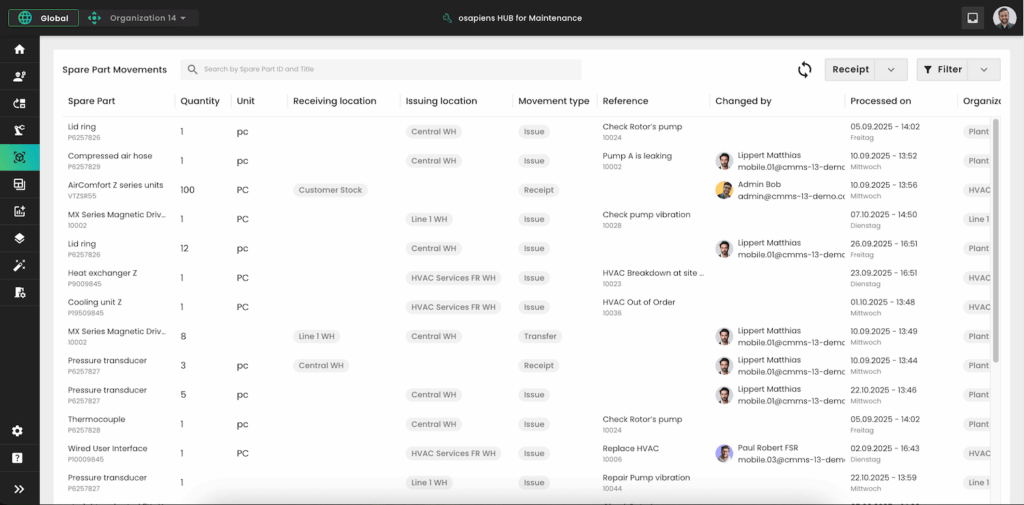Viewport: 1024px width, 505px height.
Task: Click the Reference column header
Action: coord(625,101)
